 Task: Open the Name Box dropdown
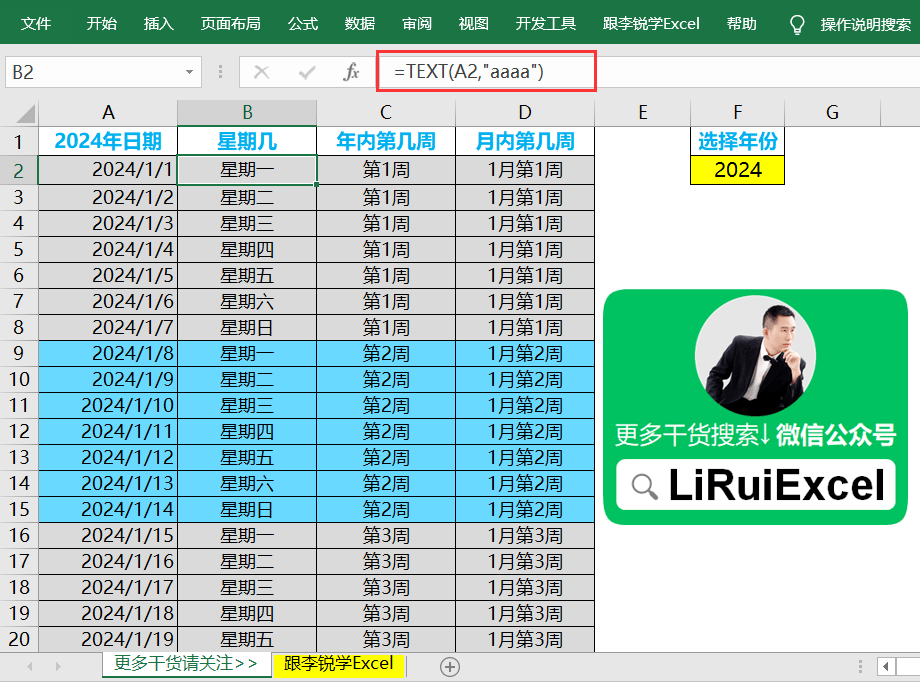coord(188,72)
